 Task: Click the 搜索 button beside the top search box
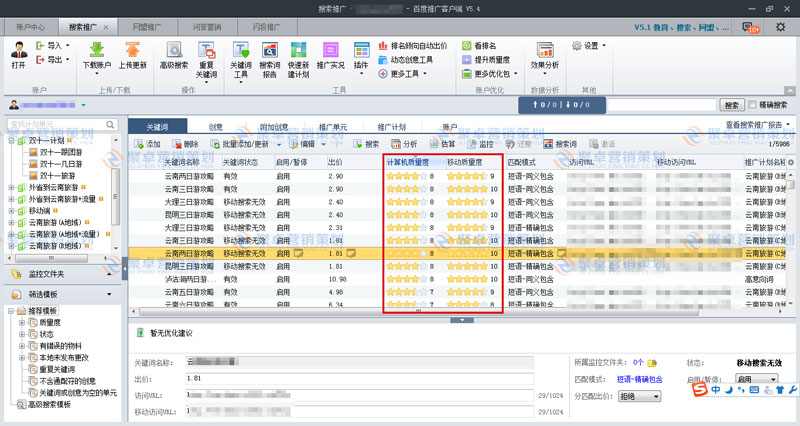pos(732,105)
